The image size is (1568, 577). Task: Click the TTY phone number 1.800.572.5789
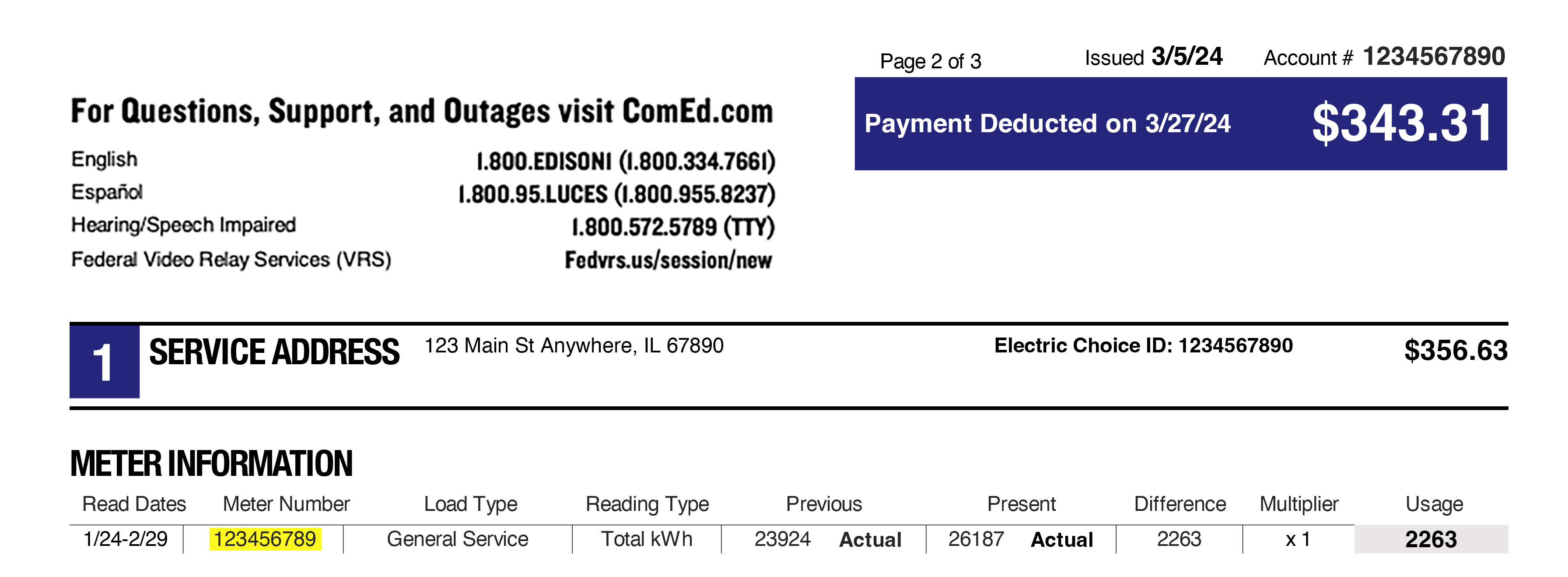[672, 227]
